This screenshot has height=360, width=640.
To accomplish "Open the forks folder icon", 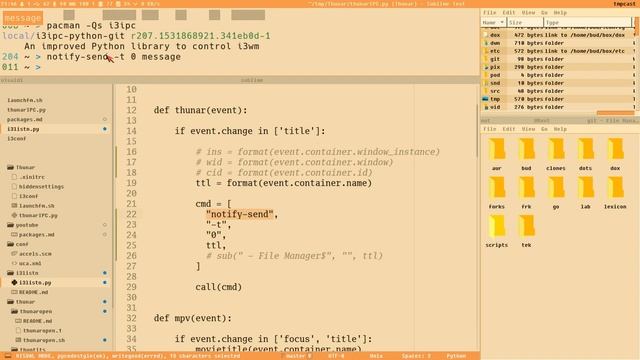I will click(x=497, y=187).
